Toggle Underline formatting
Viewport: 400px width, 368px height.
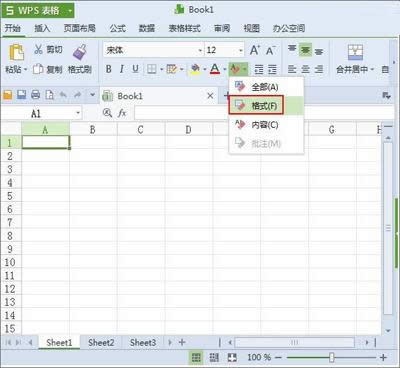[135, 69]
